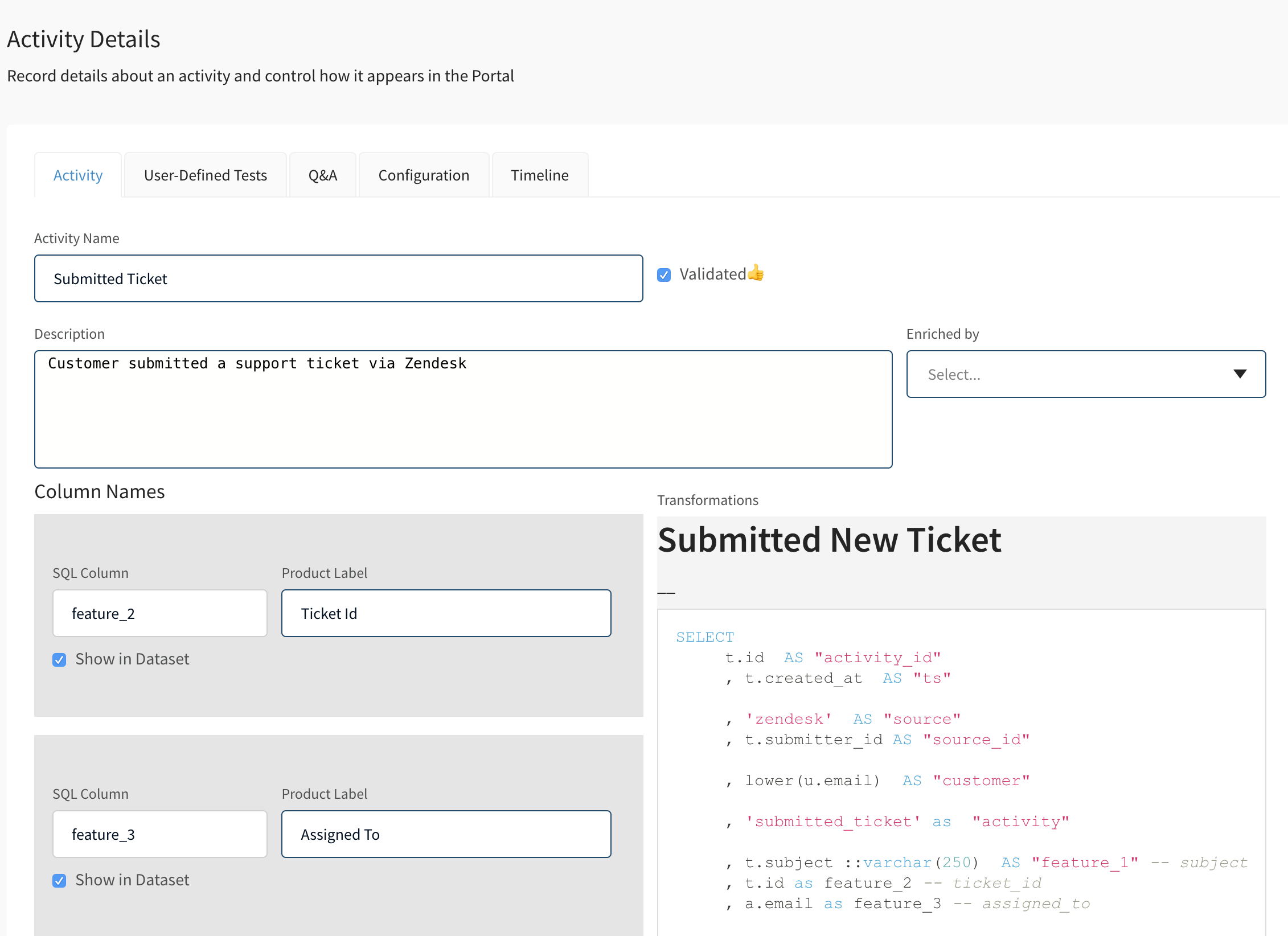Select the Timeline tab
This screenshot has height=936, width=1288.
click(x=539, y=175)
